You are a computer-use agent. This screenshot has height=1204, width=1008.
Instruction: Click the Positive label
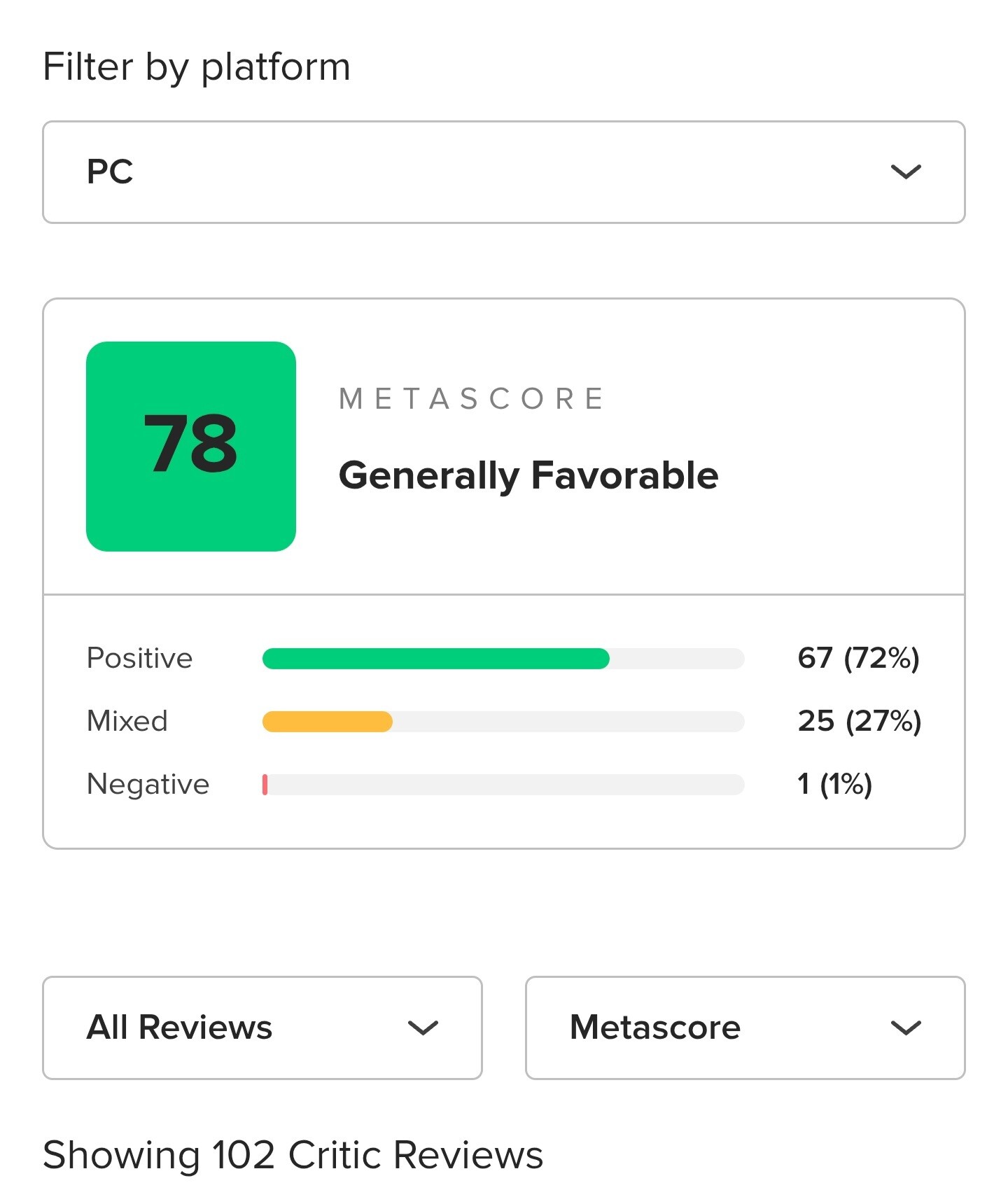139,658
